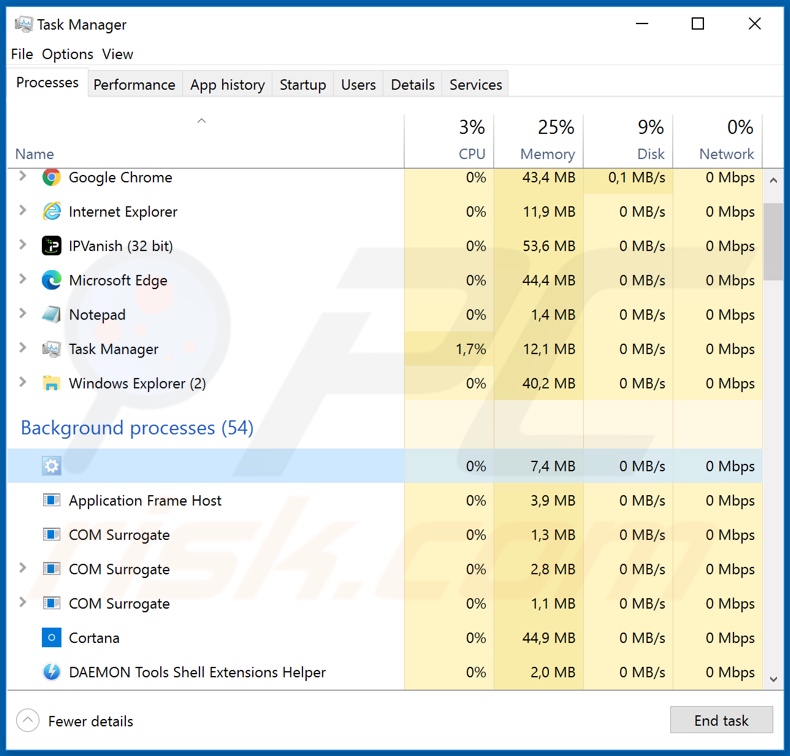Expand the Notepad process group
Screen dimensions: 790x756
click(22, 313)
